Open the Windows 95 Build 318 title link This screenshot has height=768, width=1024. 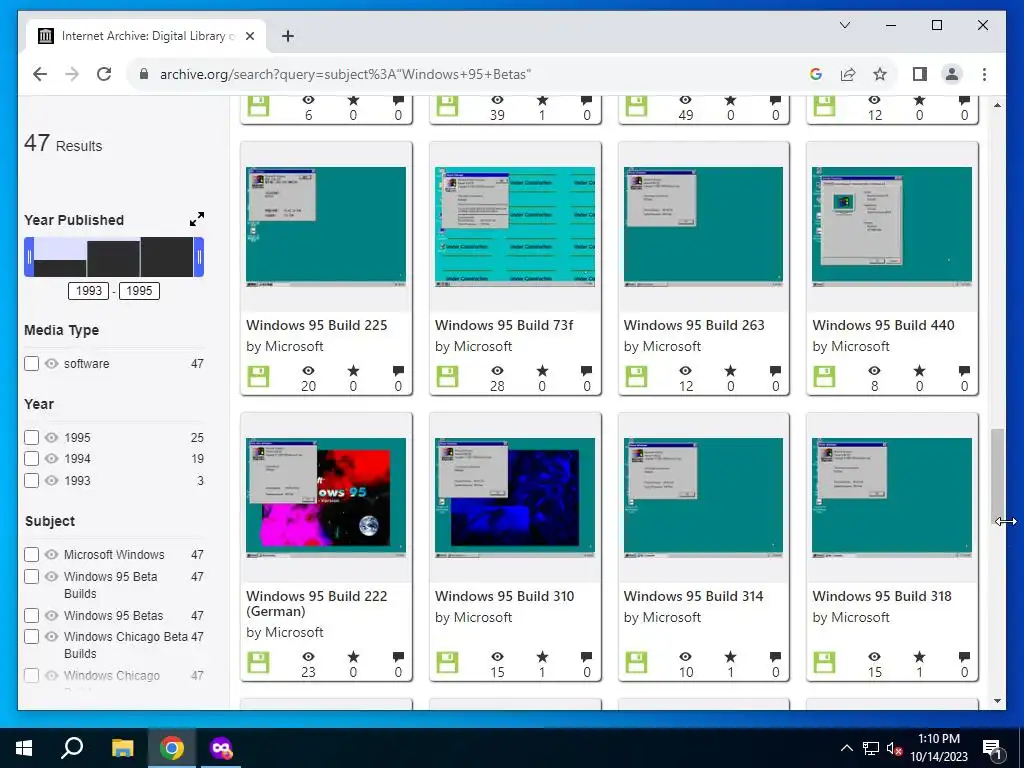coord(882,596)
